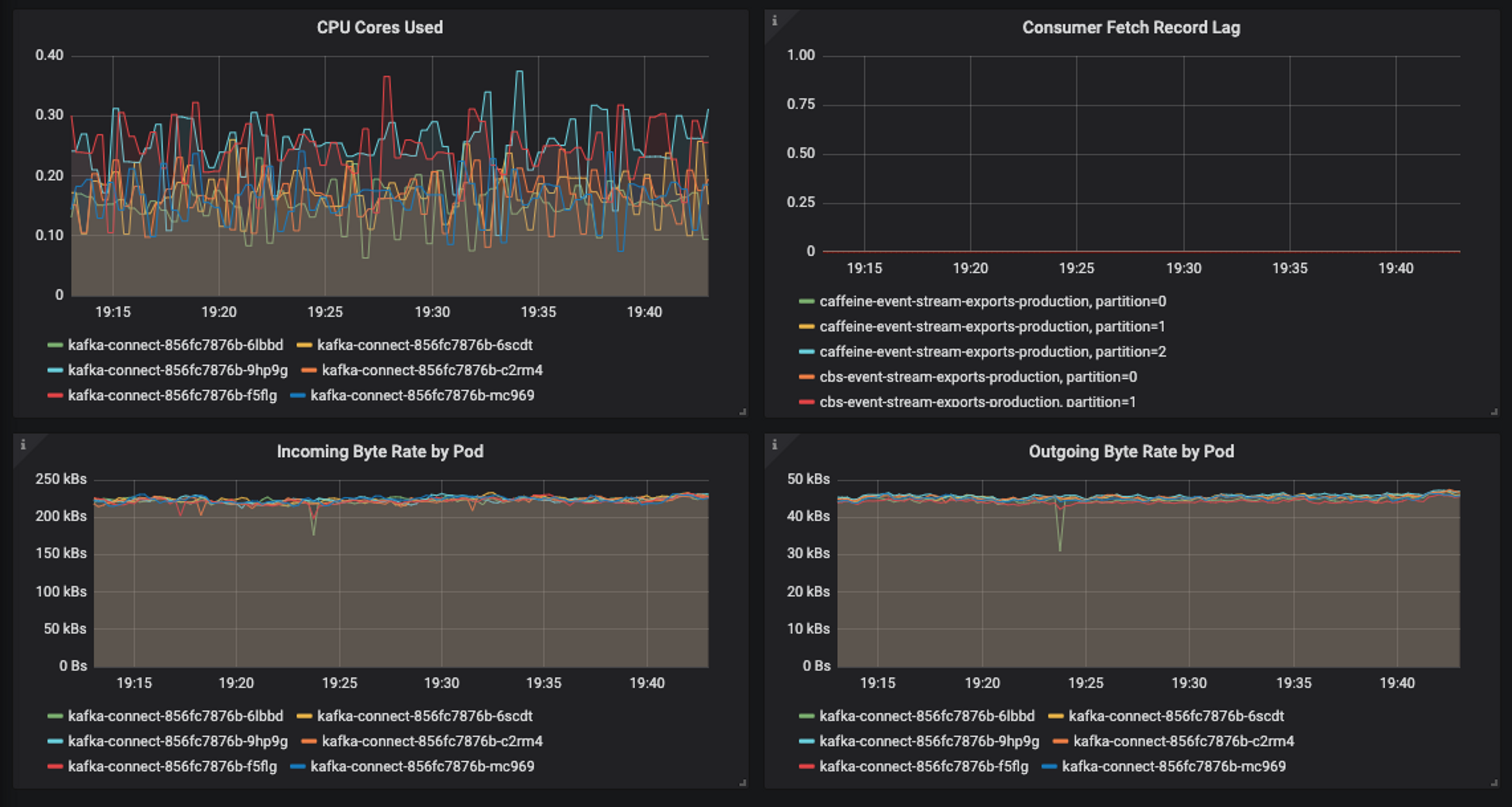Screen dimensions: 1512x807
Task: Click kafka-connect-856fc7876b-c2rm4 in Outgoing Byte Rate legend
Action: pos(1183,741)
